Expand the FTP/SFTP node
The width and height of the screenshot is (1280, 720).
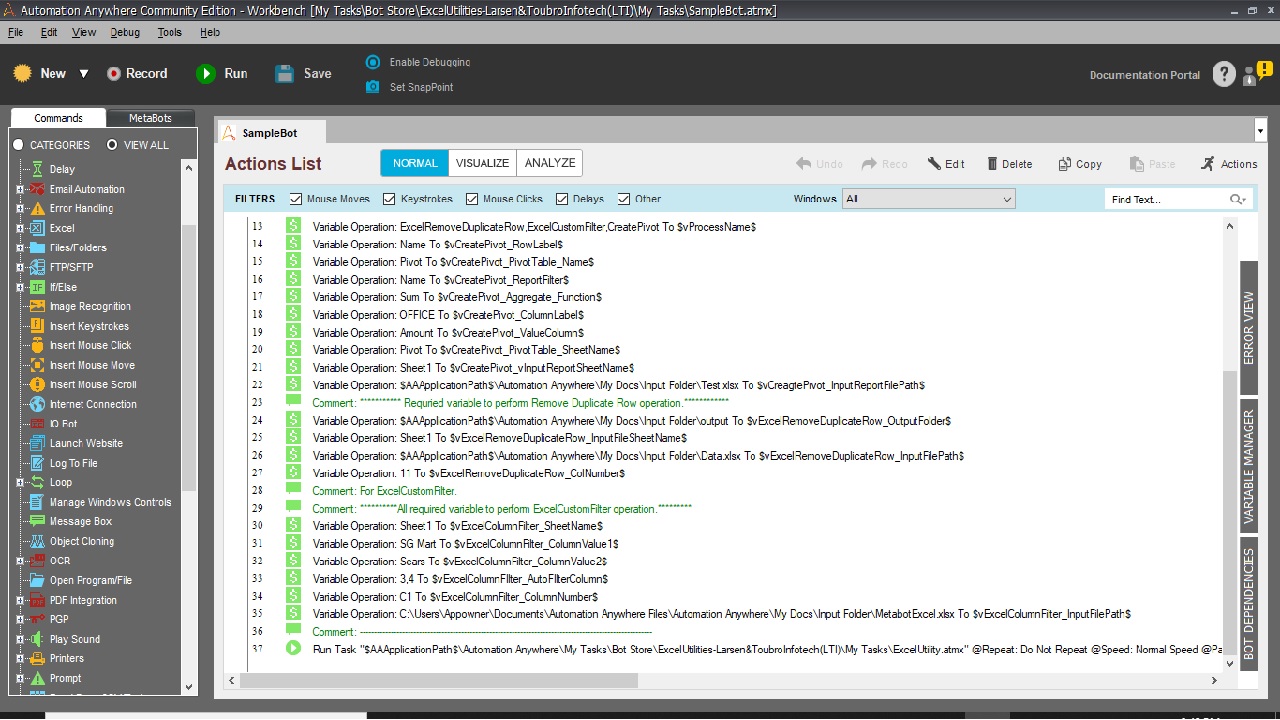[20, 267]
